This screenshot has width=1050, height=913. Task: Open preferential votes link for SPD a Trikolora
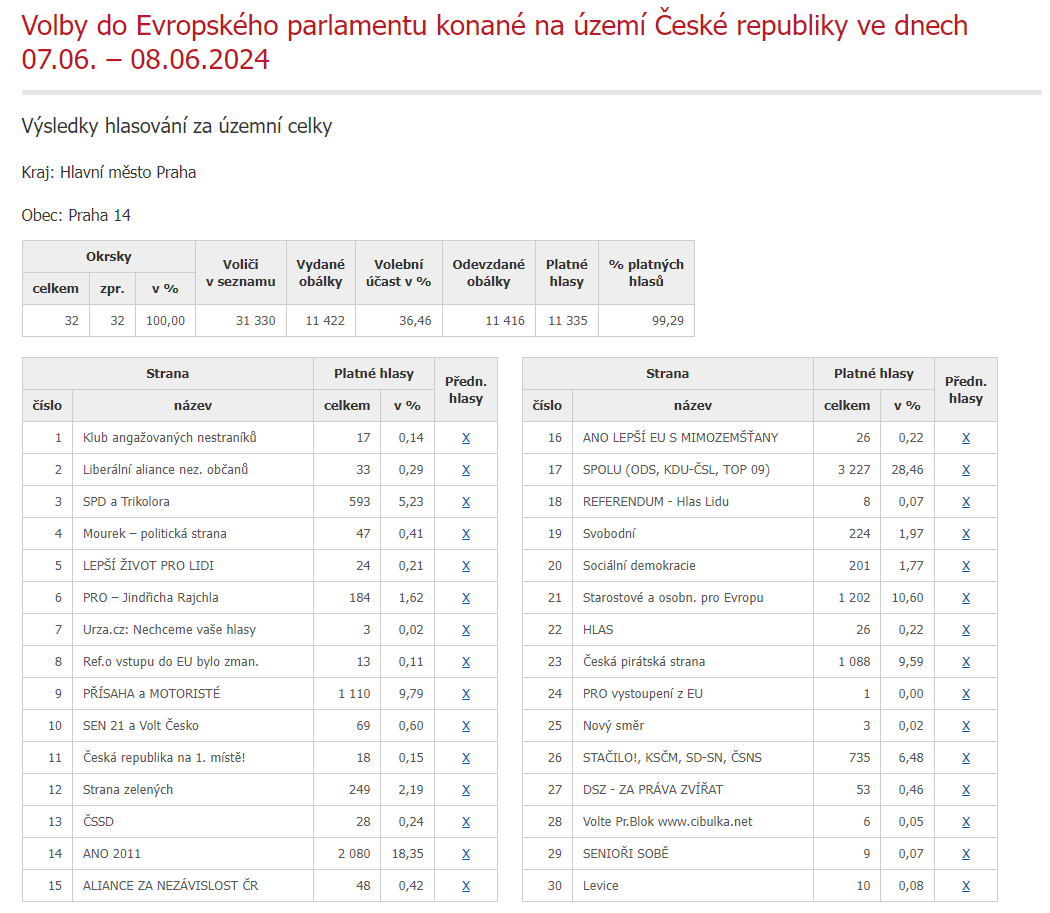[466, 502]
